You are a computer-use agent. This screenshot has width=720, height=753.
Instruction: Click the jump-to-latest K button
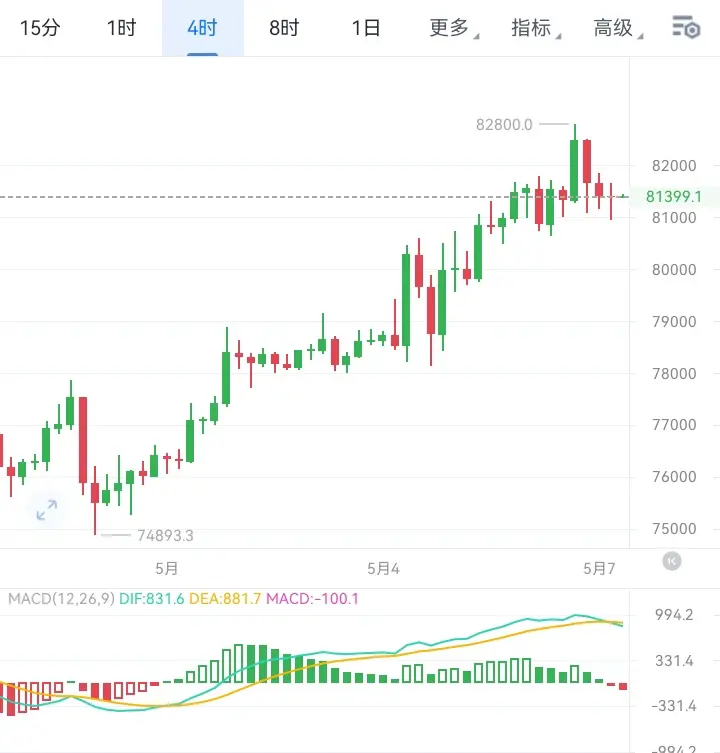(x=671, y=561)
